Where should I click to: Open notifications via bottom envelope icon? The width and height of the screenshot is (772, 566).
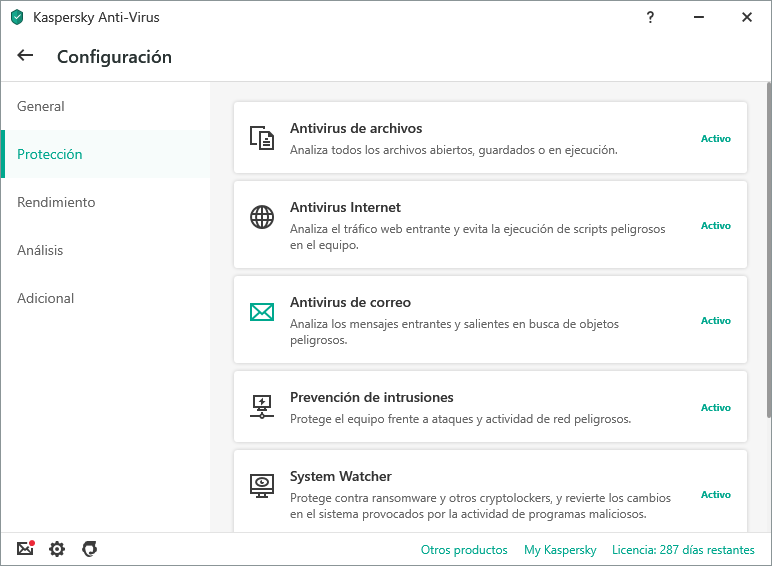coord(25,549)
